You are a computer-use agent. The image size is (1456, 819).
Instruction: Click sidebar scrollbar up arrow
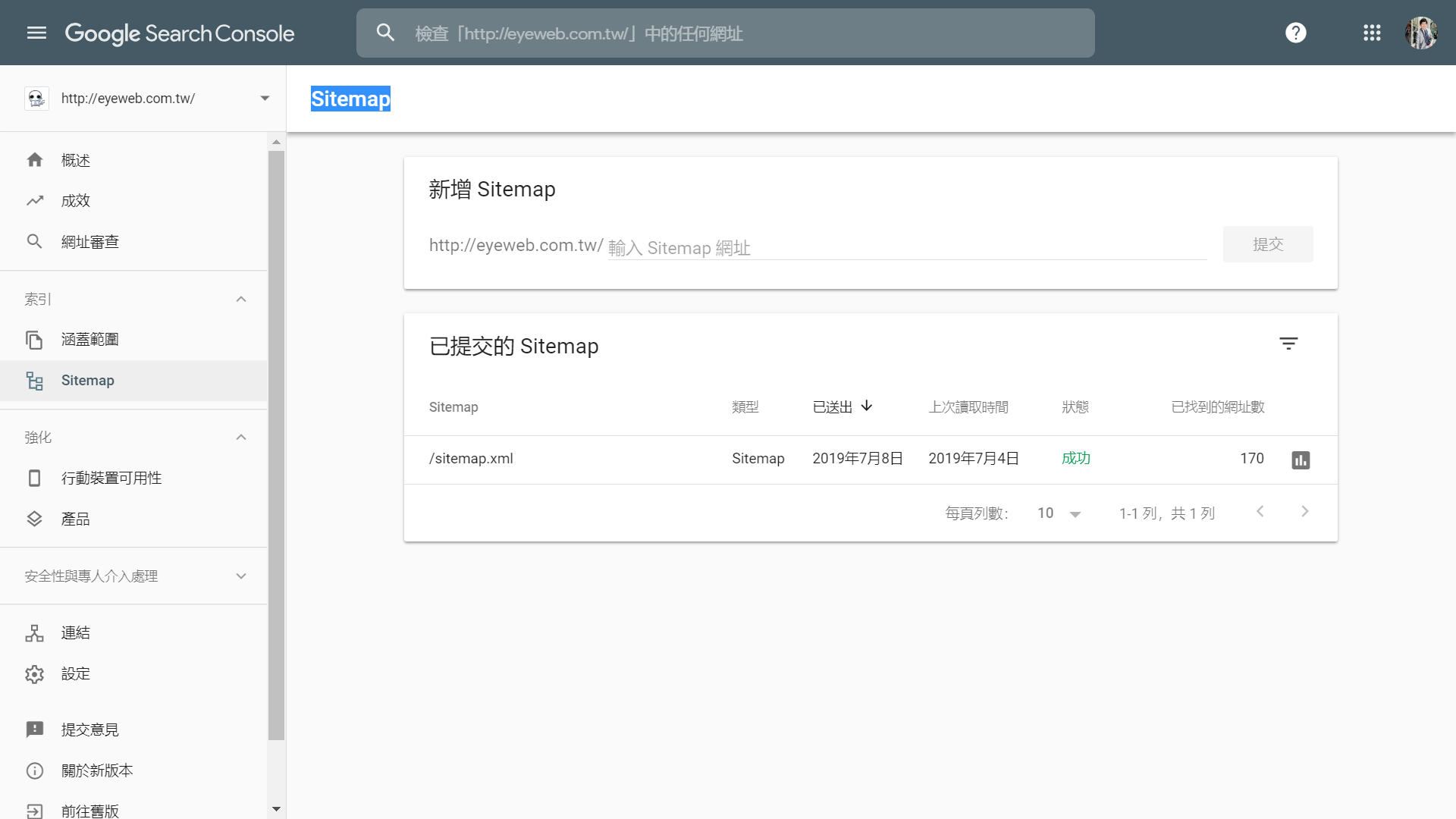(x=276, y=142)
